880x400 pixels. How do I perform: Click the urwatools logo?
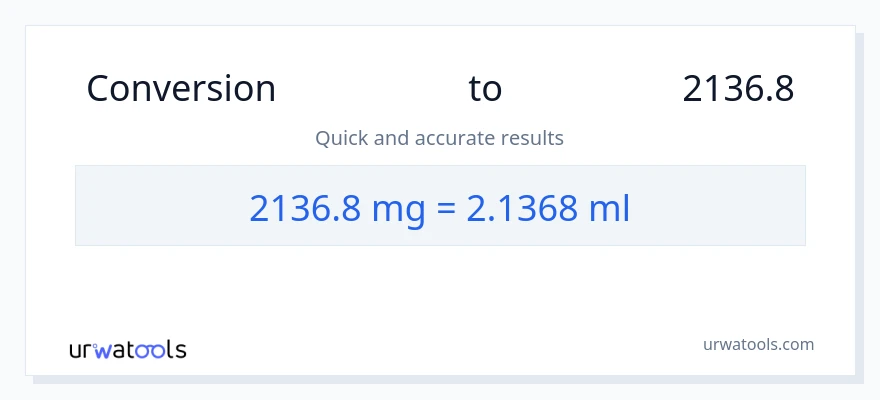tap(127, 350)
